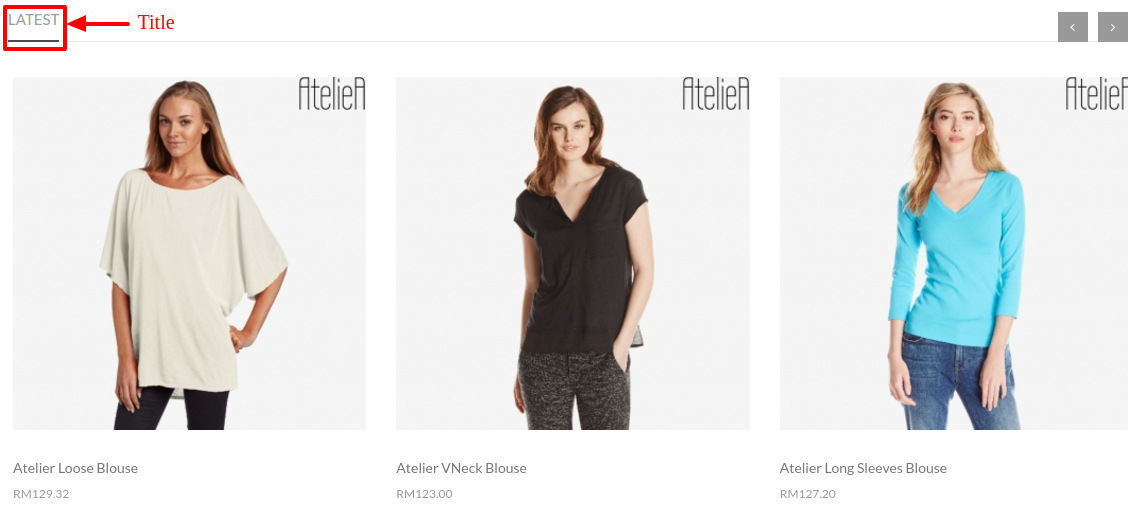Click the cream loose blouse product photo
The width and height of the screenshot is (1140, 509).
[189, 254]
